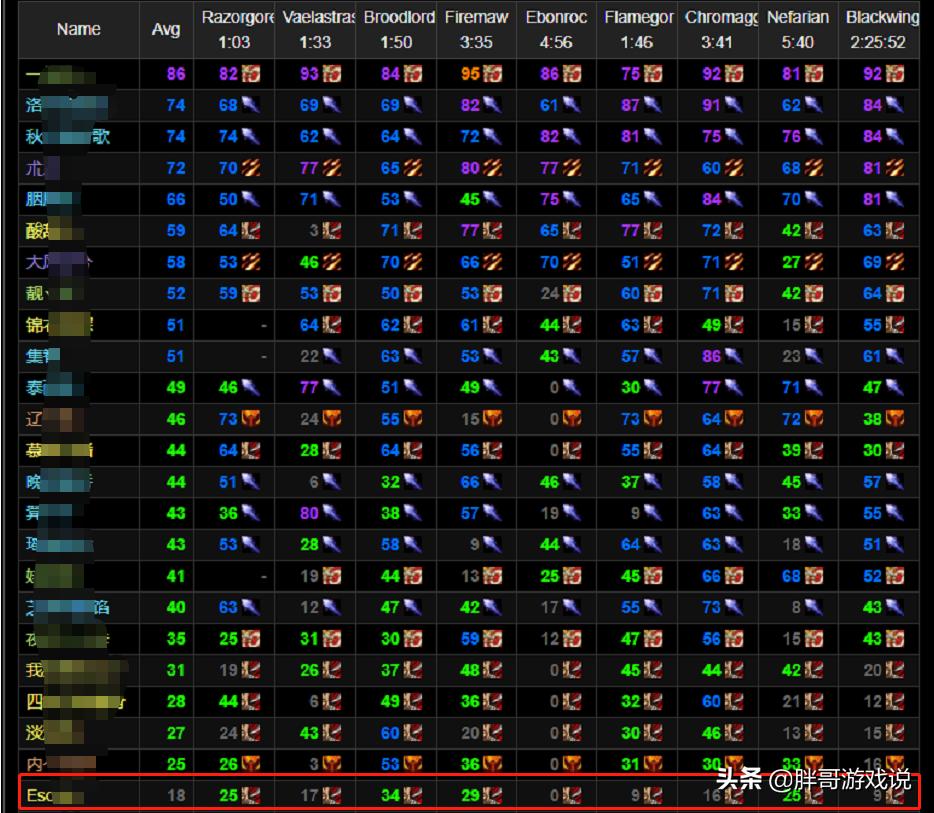Click score 60 in the Broodlord column
The height and width of the screenshot is (813, 934).
[x=390, y=733]
